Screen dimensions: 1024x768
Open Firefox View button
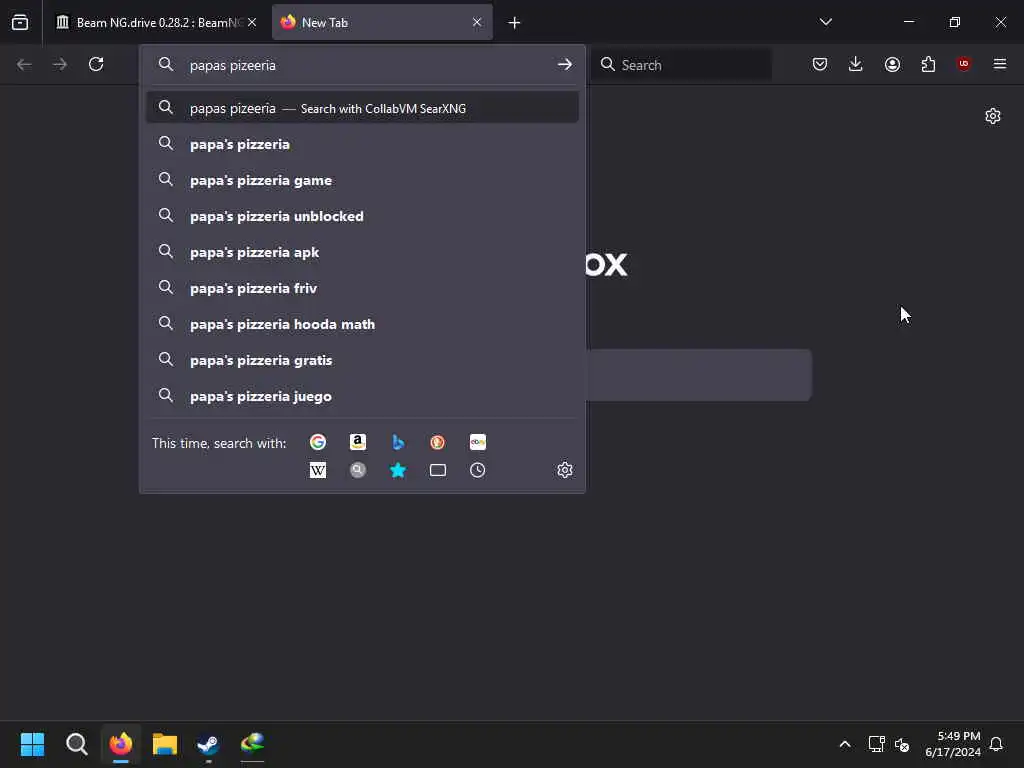tap(20, 22)
